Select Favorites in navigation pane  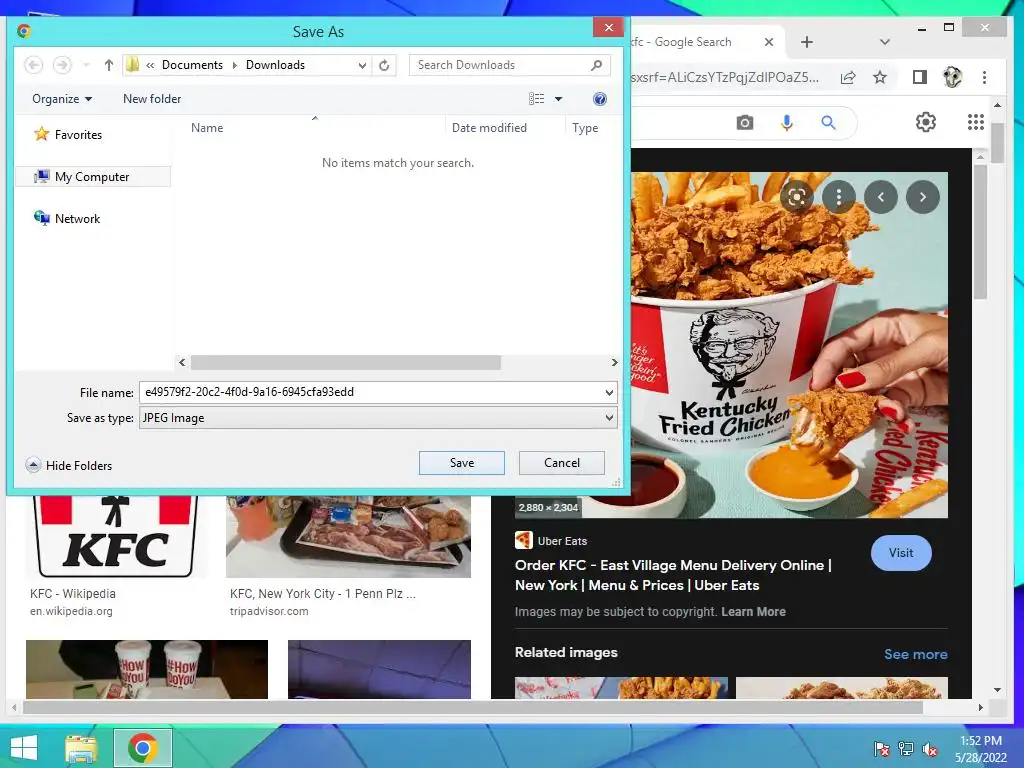69,135
